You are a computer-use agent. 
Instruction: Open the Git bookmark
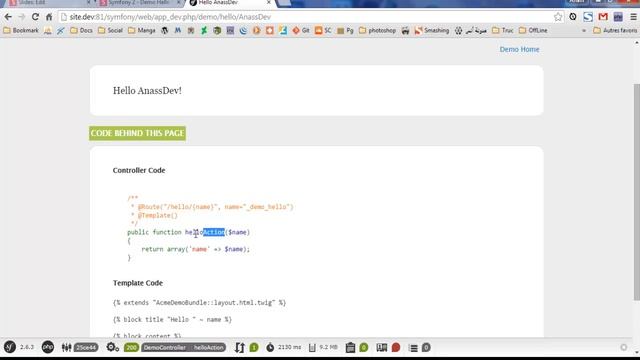coord(301,31)
